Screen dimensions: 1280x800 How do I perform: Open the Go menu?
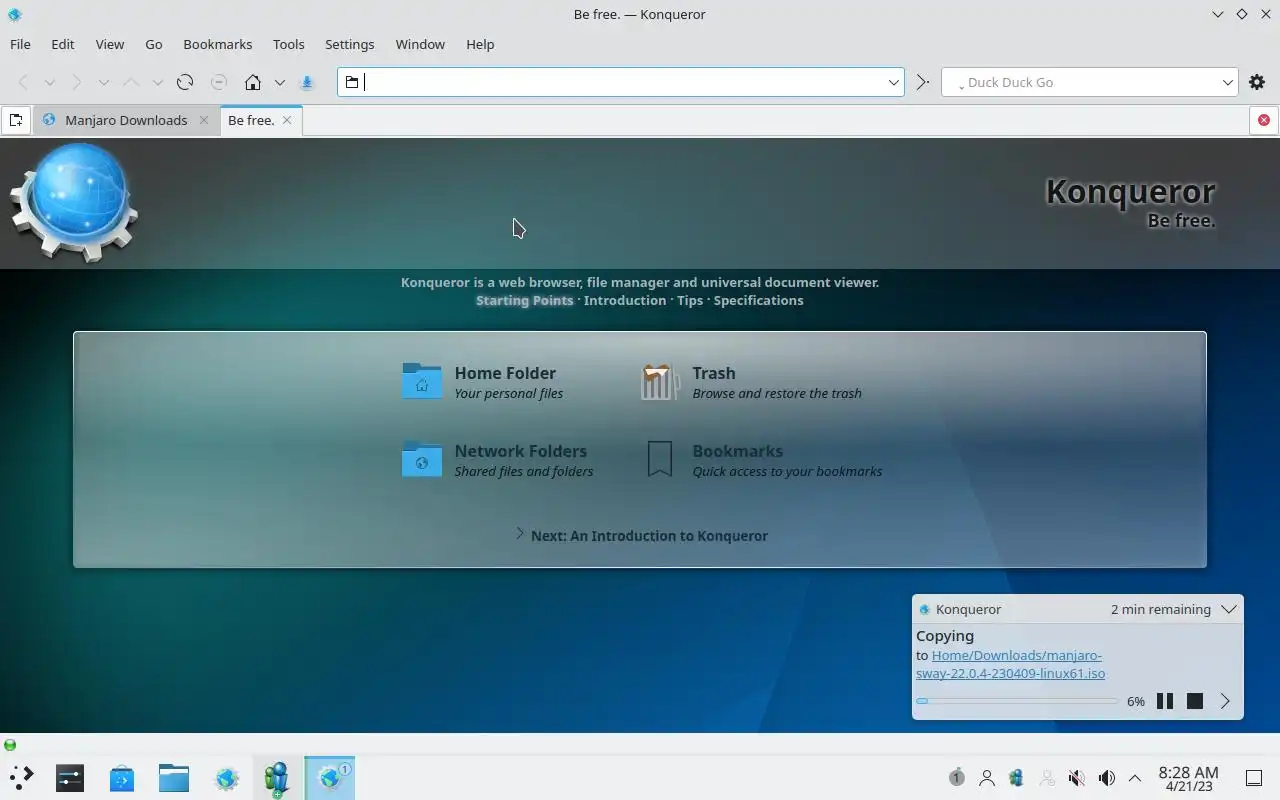coord(154,44)
